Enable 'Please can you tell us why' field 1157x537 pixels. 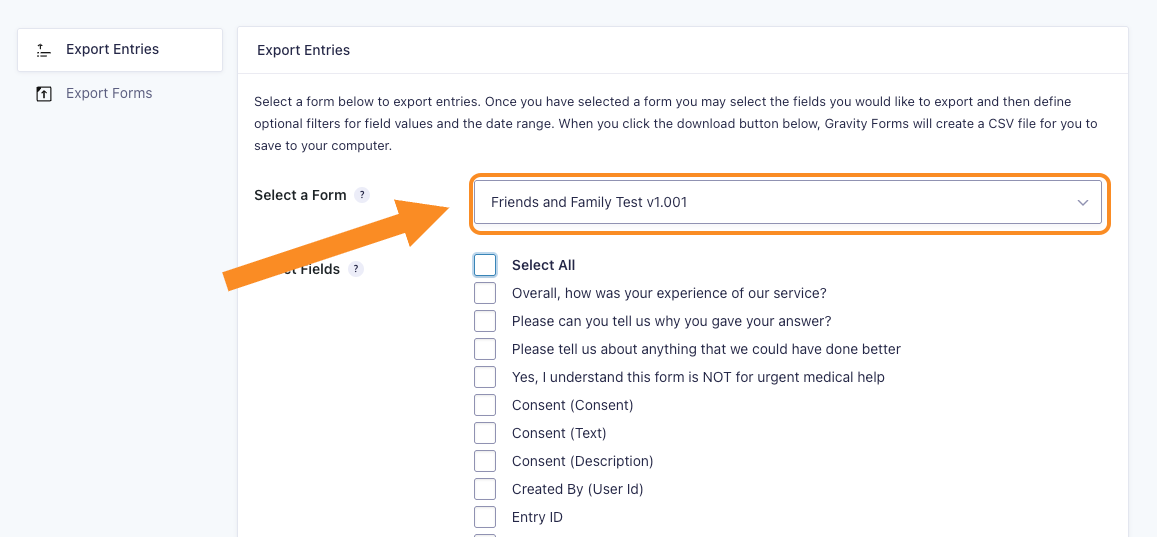coord(485,321)
